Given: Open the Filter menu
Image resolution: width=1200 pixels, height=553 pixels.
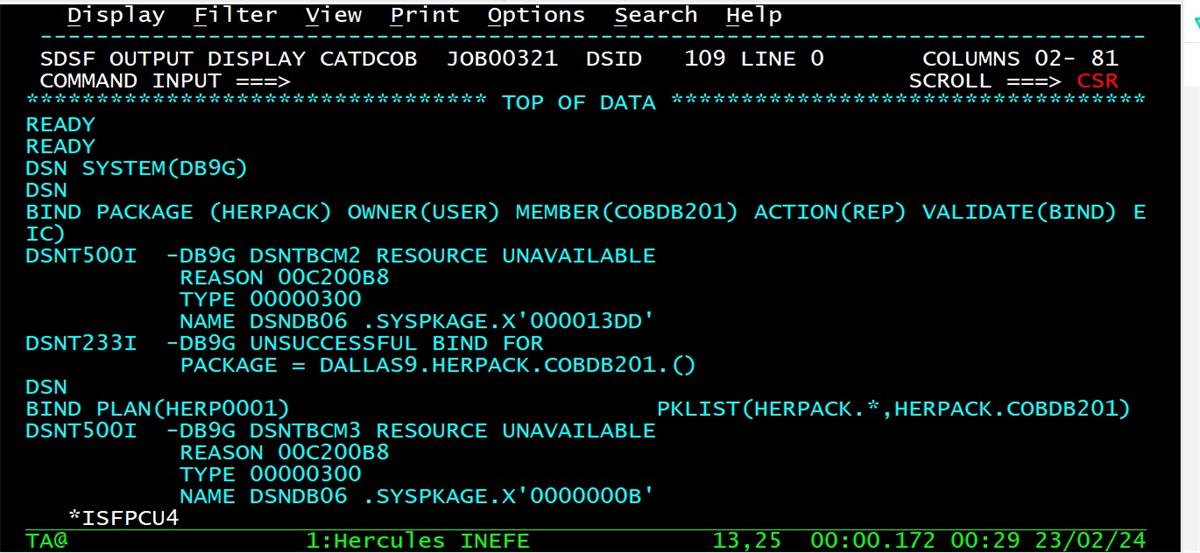Looking at the screenshot, I should pyautogui.click(x=236, y=15).
